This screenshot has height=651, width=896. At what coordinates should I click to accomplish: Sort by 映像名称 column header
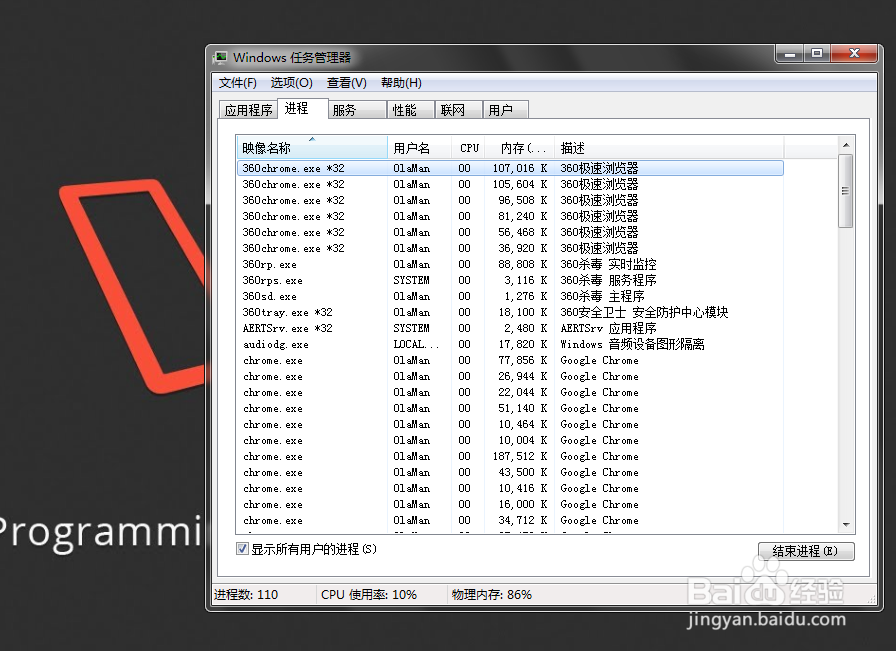pyautogui.click(x=312, y=147)
